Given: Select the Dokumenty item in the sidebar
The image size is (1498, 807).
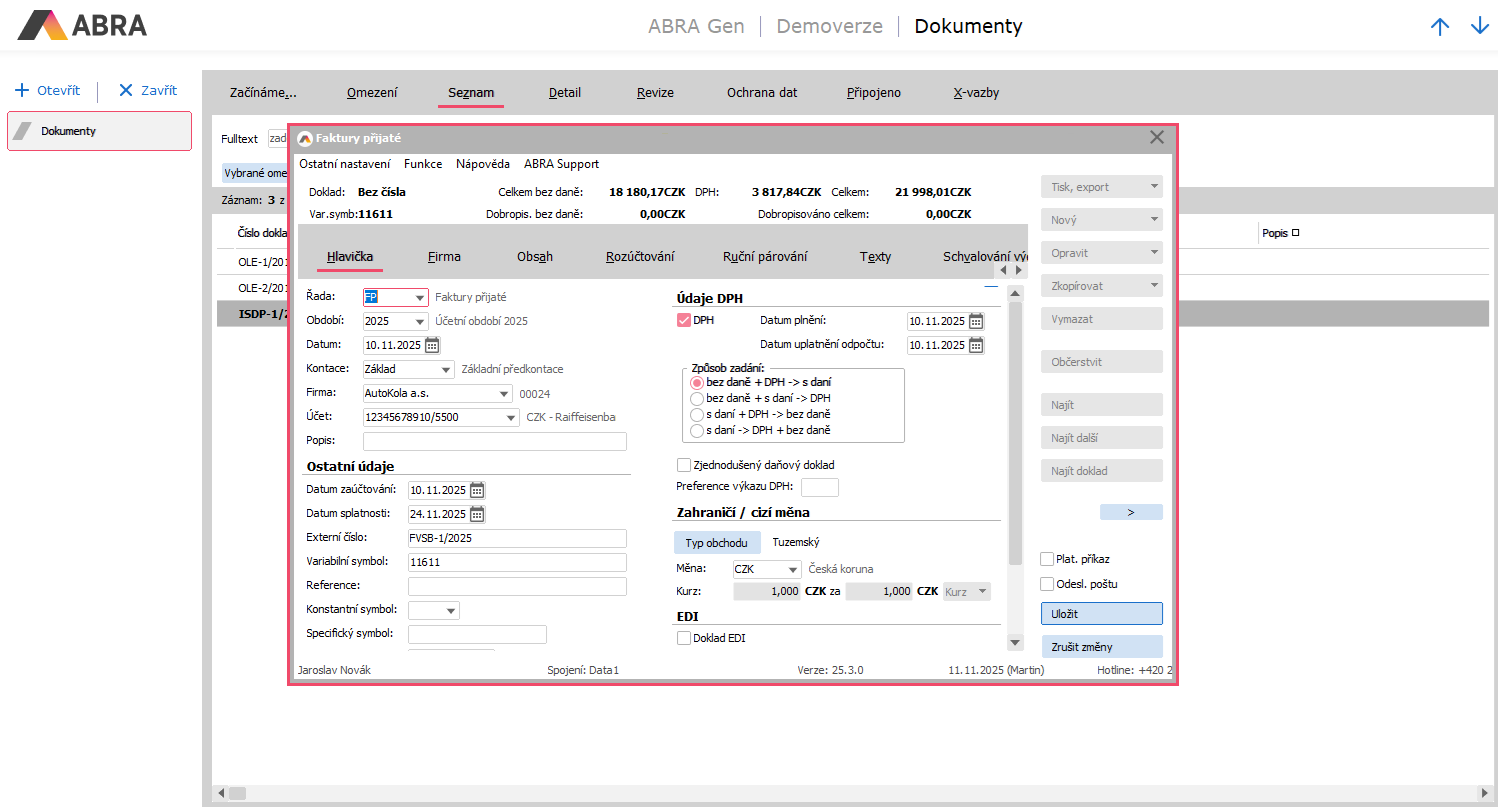Looking at the screenshot, I should (x=99, y=131).
